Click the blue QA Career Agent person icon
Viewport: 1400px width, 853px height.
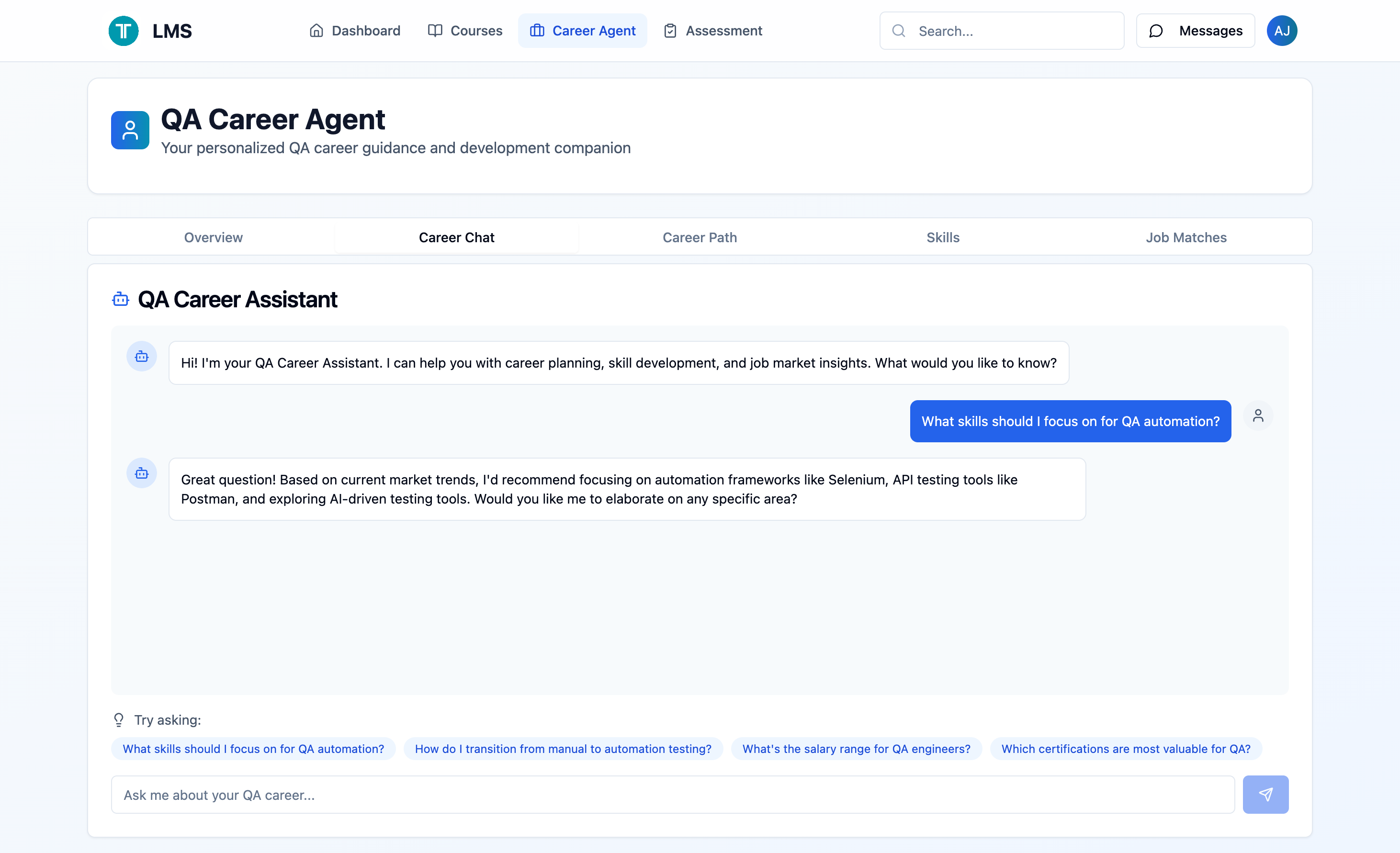tap(130, 130)
